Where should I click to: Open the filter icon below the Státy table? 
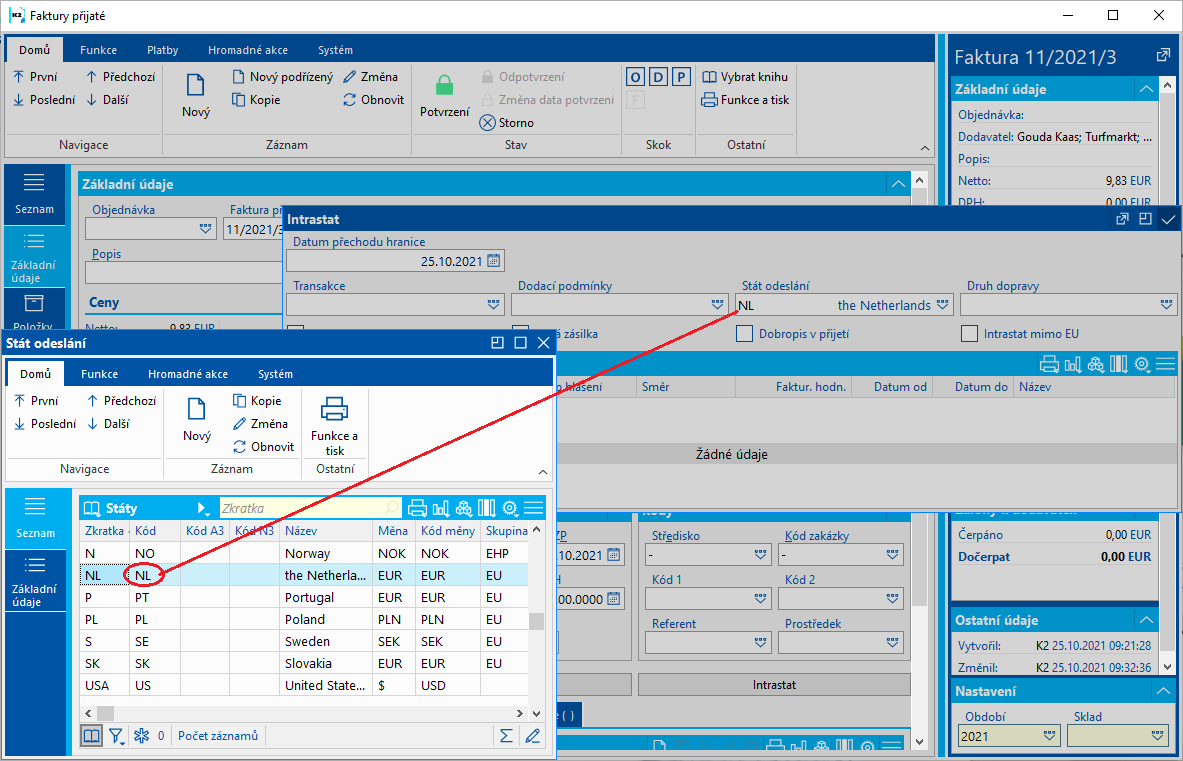pos(116,736)
